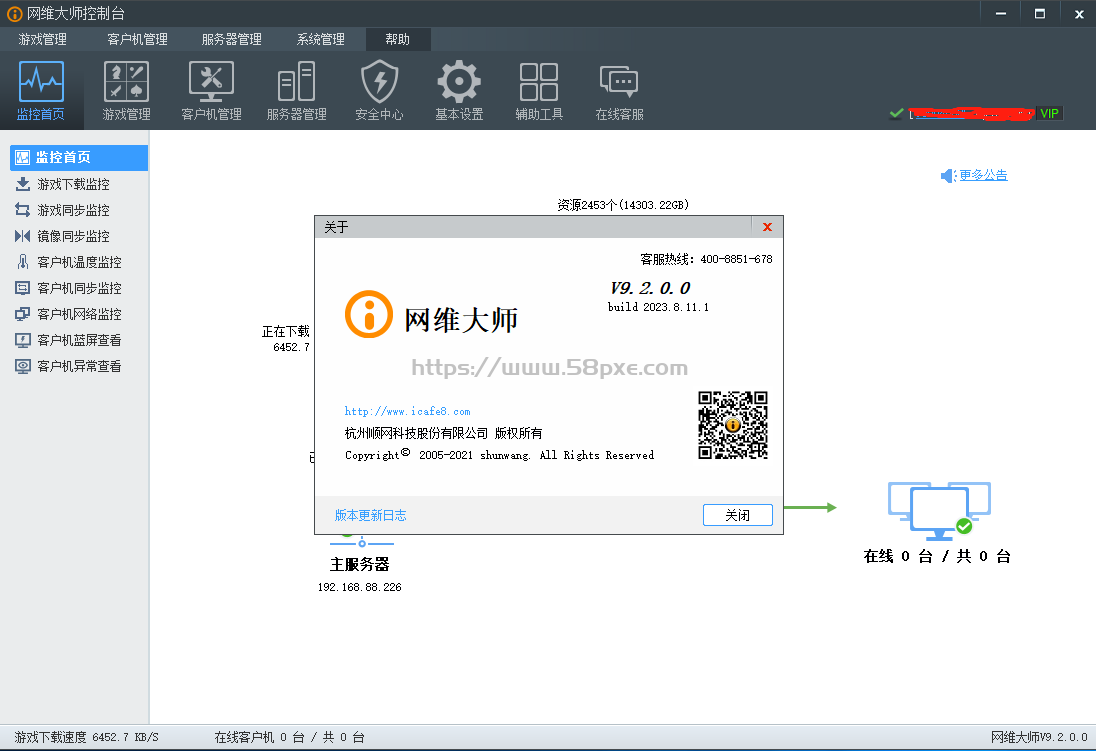
Task: Open 客户机管理 toolbar icon
Action: point(211,82)
